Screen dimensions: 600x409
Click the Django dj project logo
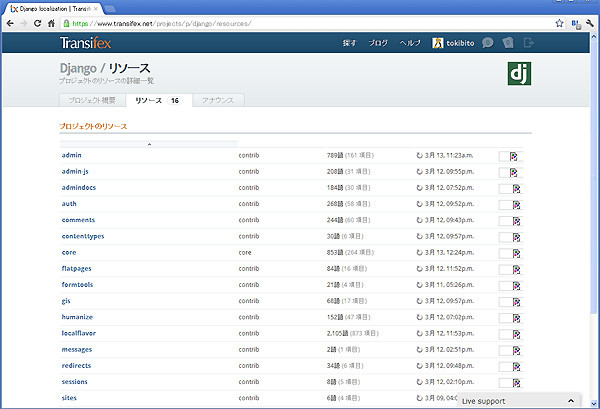pyautogui.click(x=519, y=73)
